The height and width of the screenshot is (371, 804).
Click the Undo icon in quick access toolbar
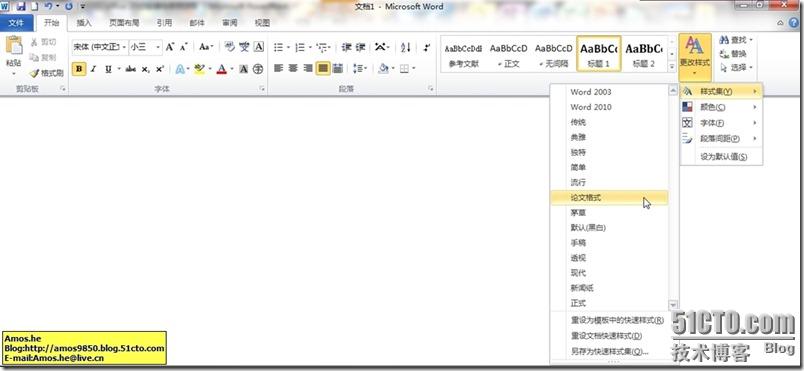(x=48, y=7)
